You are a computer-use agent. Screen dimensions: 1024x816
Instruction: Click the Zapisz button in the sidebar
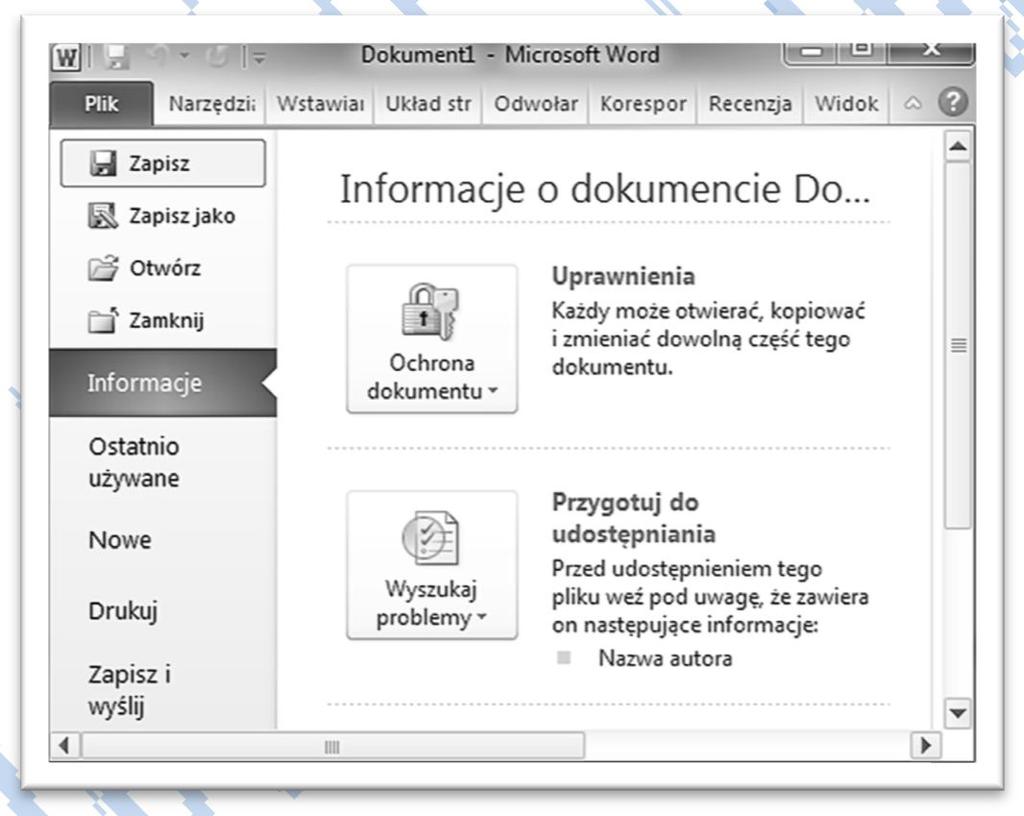tap(163, 163)
